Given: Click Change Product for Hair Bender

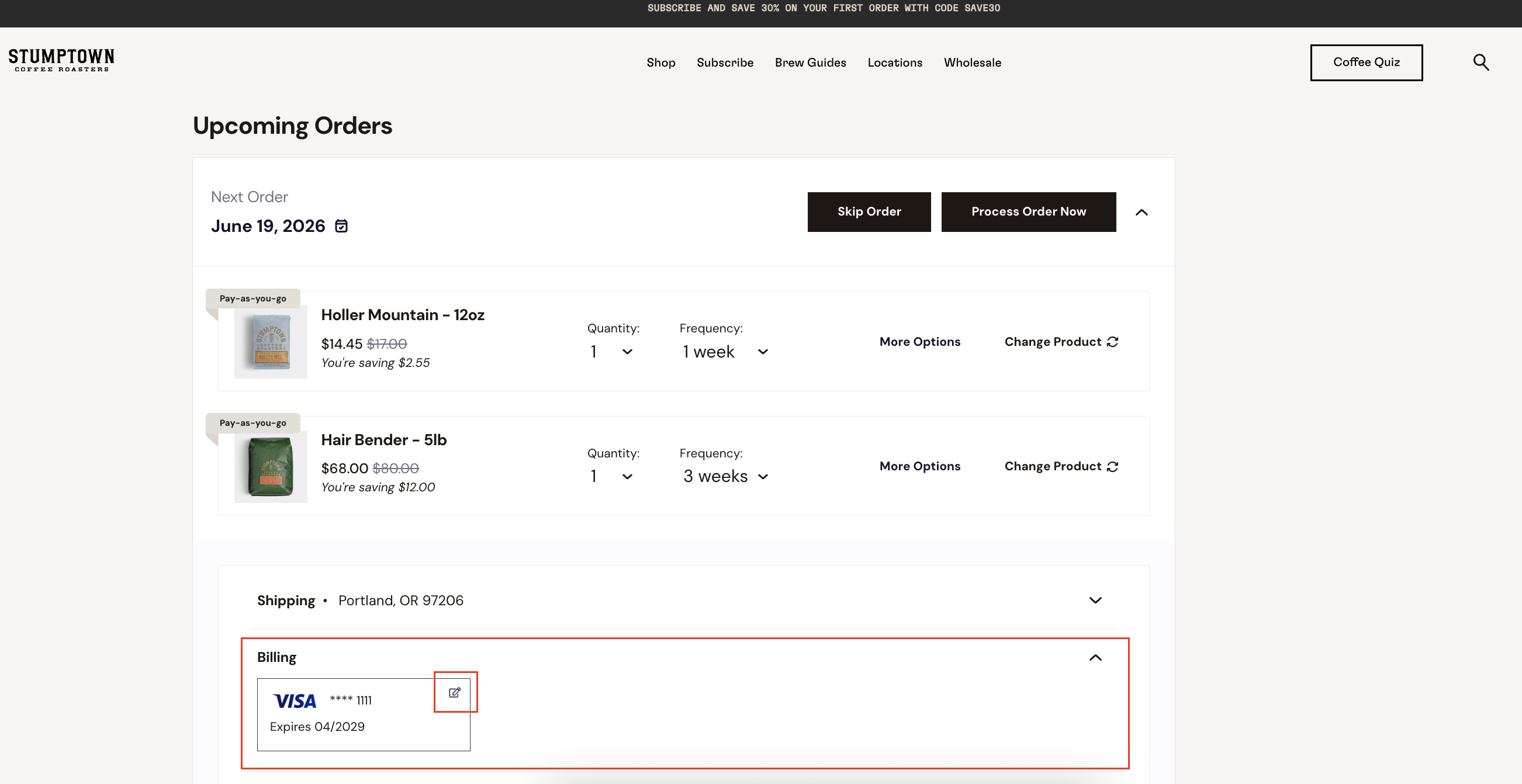Looking at the screenshot, I should click(1061, 466).
